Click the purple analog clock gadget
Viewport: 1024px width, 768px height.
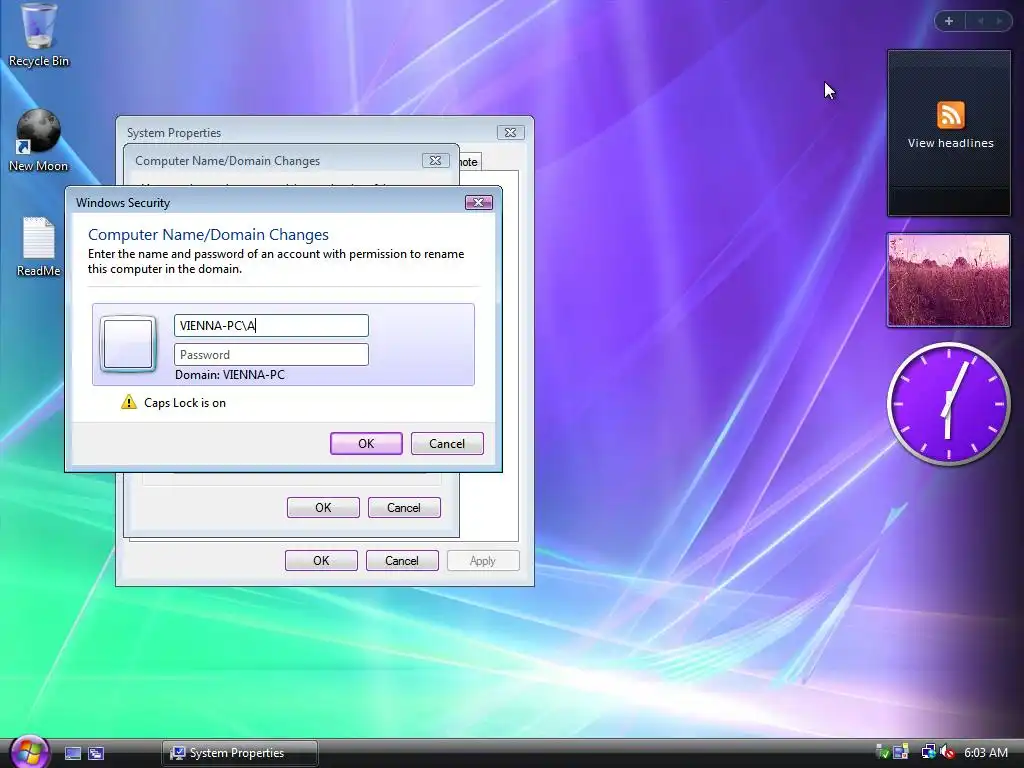click(948, 404)
